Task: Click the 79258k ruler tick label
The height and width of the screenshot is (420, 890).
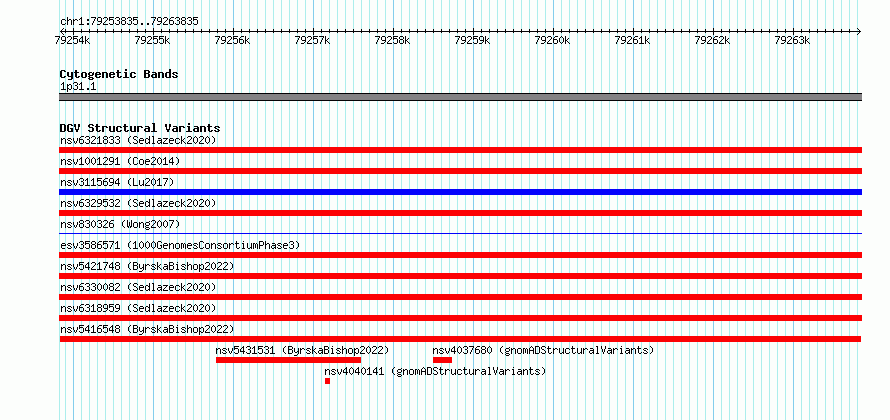Action: click(393, 40)
